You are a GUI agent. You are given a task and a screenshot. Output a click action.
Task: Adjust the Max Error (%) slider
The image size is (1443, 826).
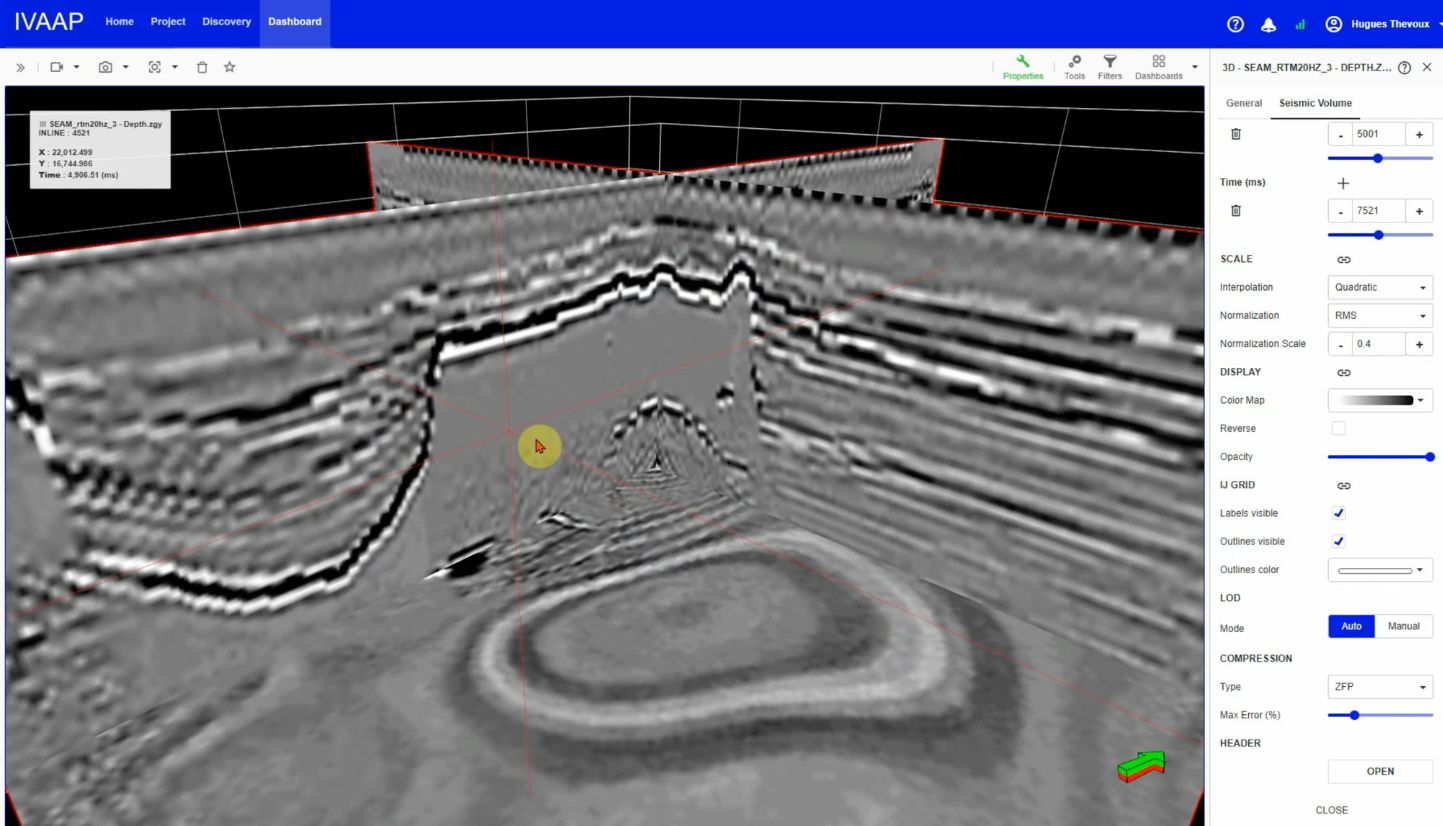(x=1380, y=715)
